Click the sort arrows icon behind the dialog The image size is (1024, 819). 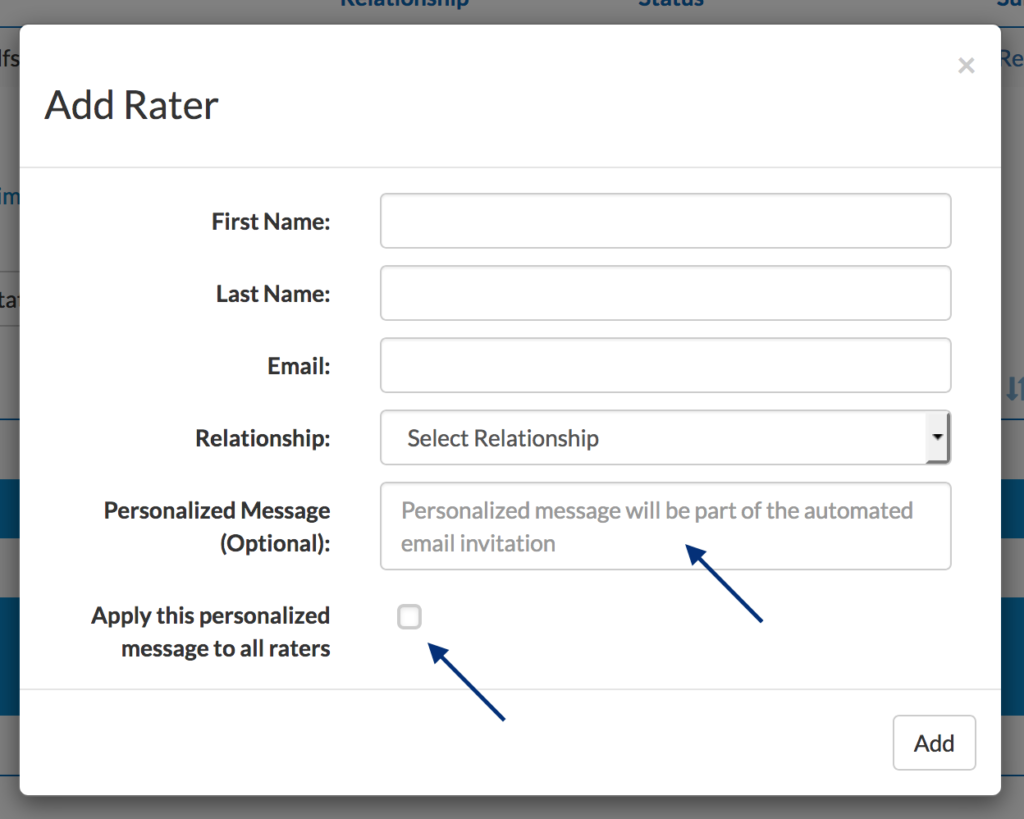(1014, 389)
